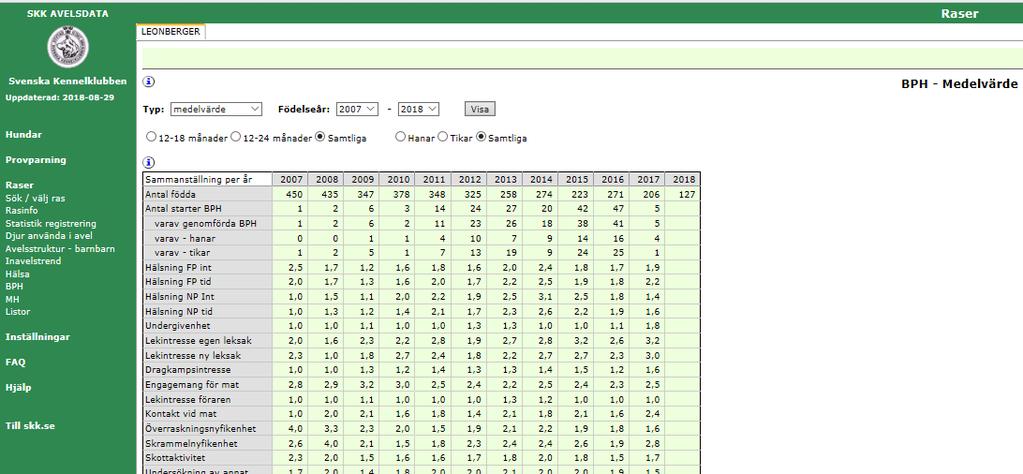This screenshot has height=474, width=1023.
Task: Click the Skottaktivitet row label
Action: point(176,458)
